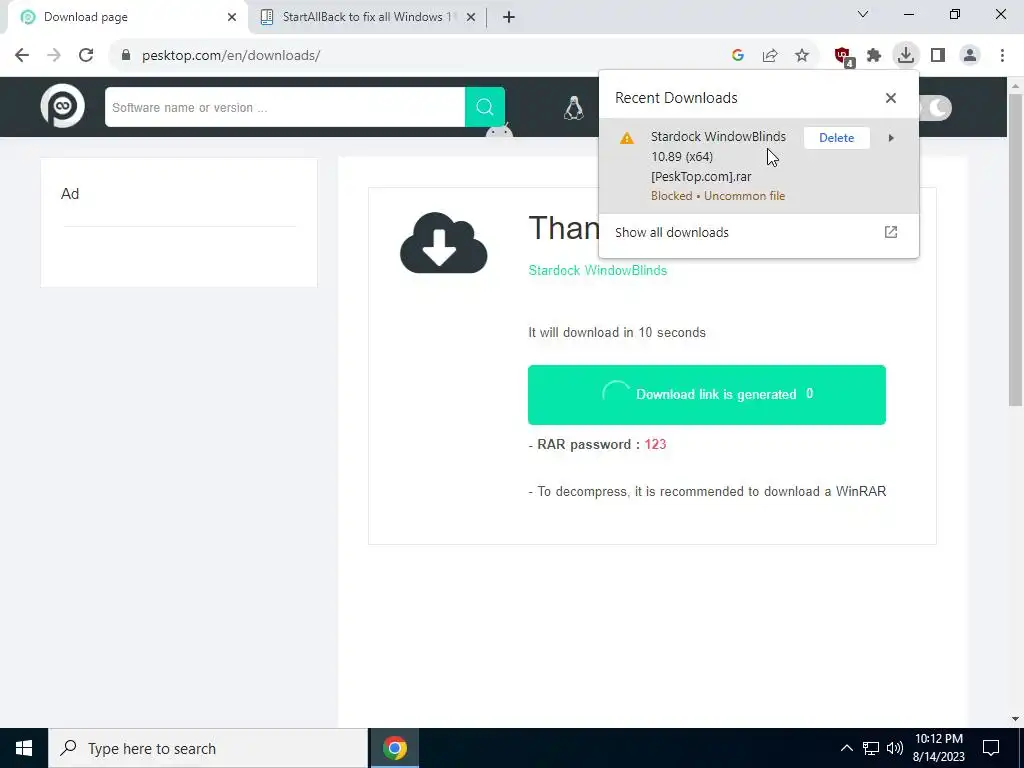Click the Blocked Uncommon file status

[x=718, y=196]
